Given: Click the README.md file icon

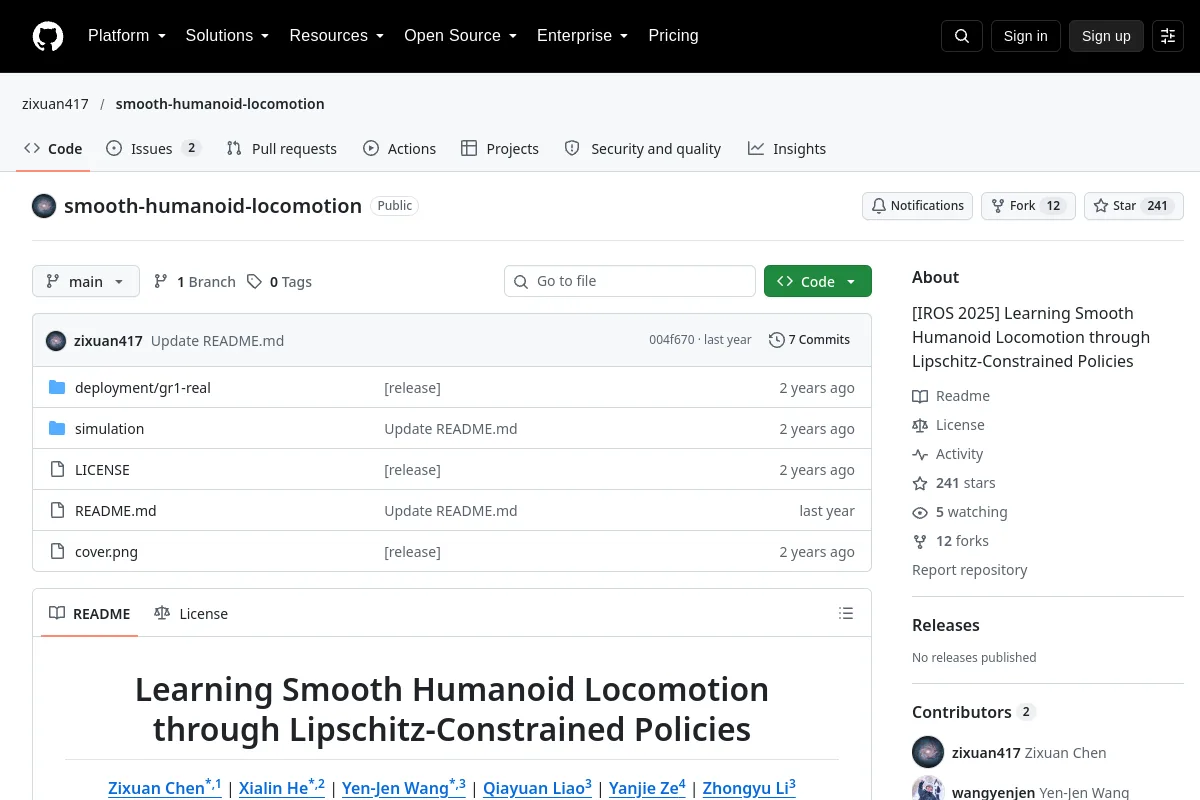Looking at the screenshot, I should click(x=57, y=511).
